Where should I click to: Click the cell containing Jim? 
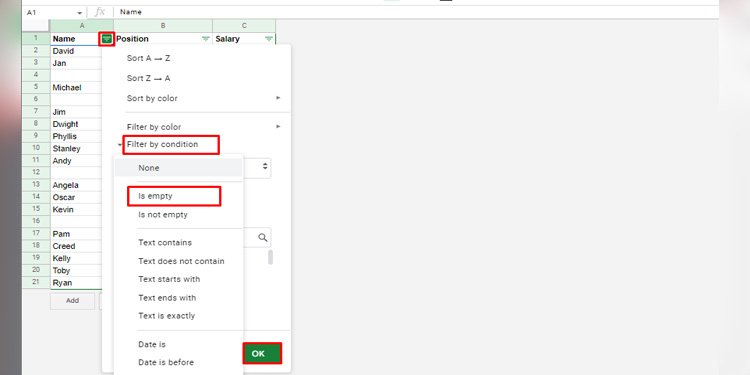(x=76, y=112)
